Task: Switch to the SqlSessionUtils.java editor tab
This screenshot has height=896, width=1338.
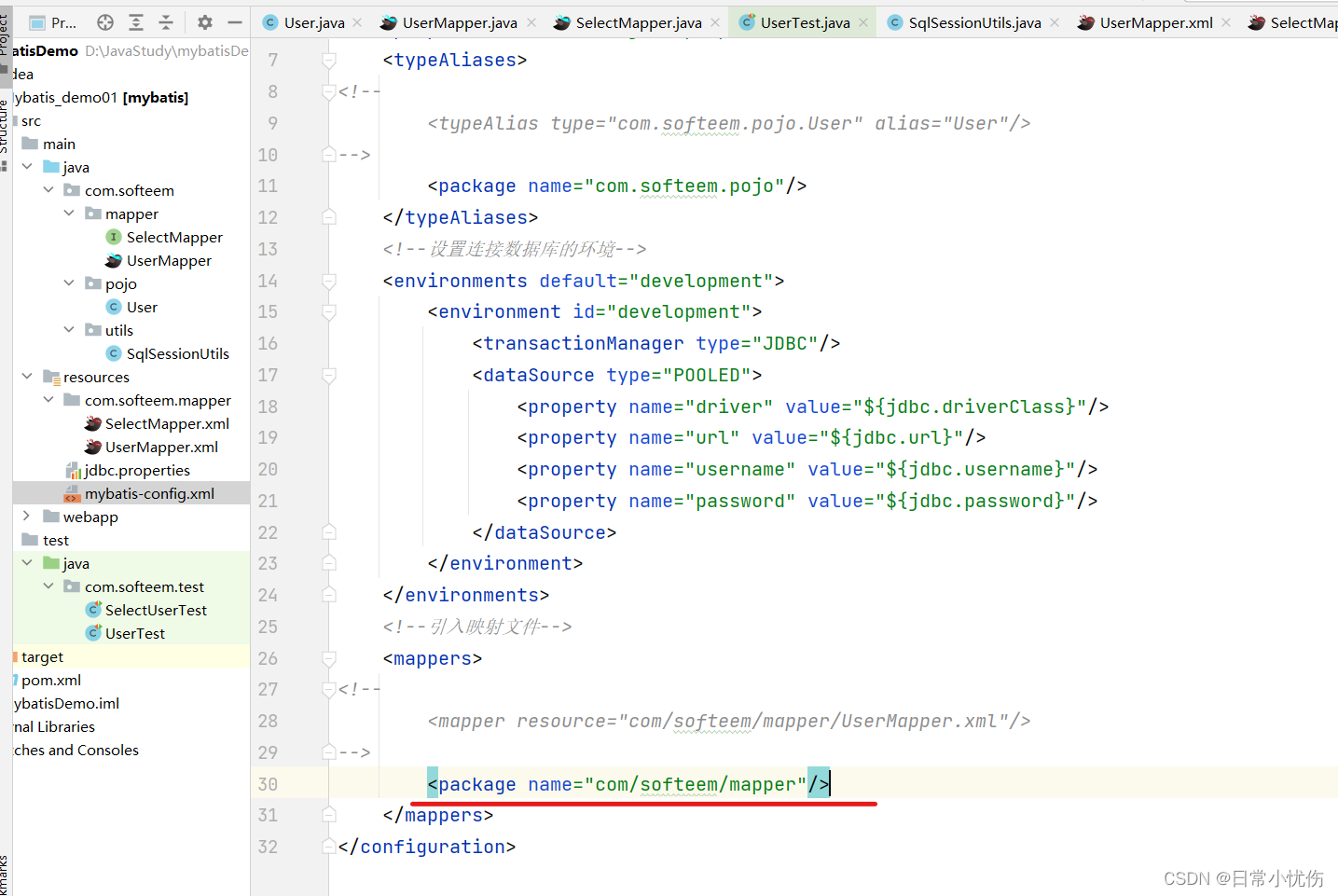Action: click(x=974, y=22)
